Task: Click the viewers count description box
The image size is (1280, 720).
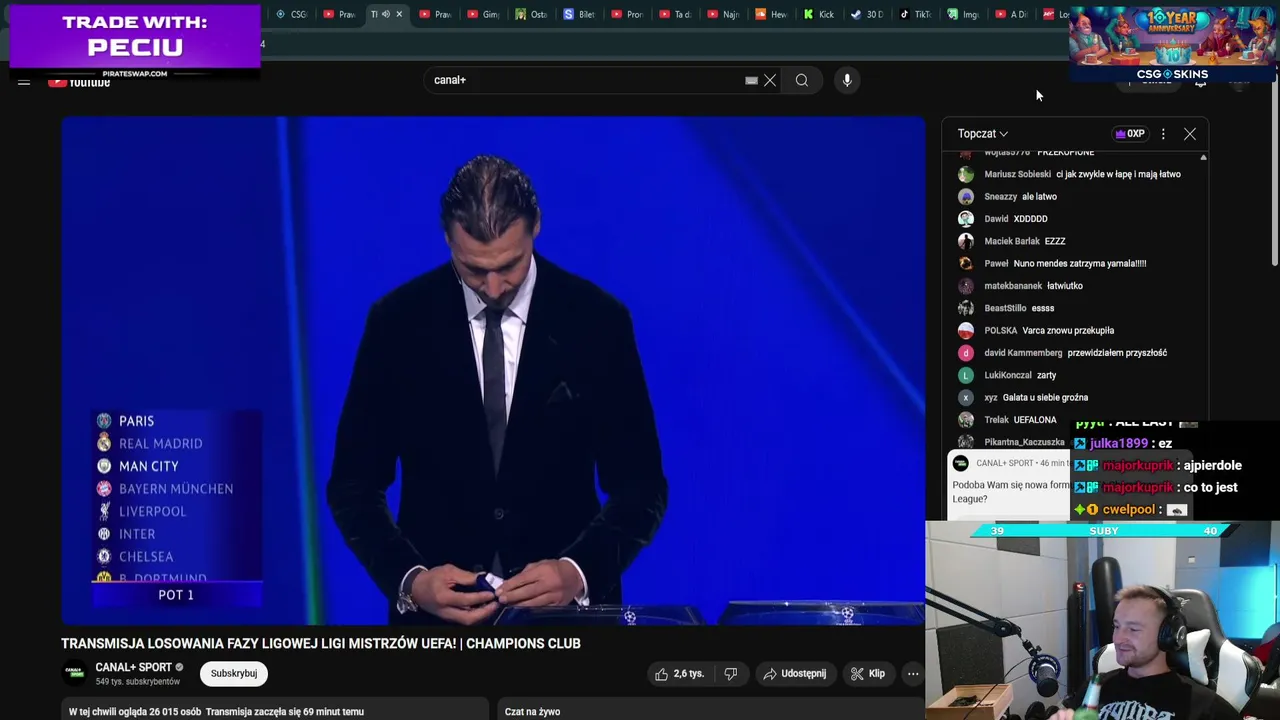Action: (x=275, y=710)
